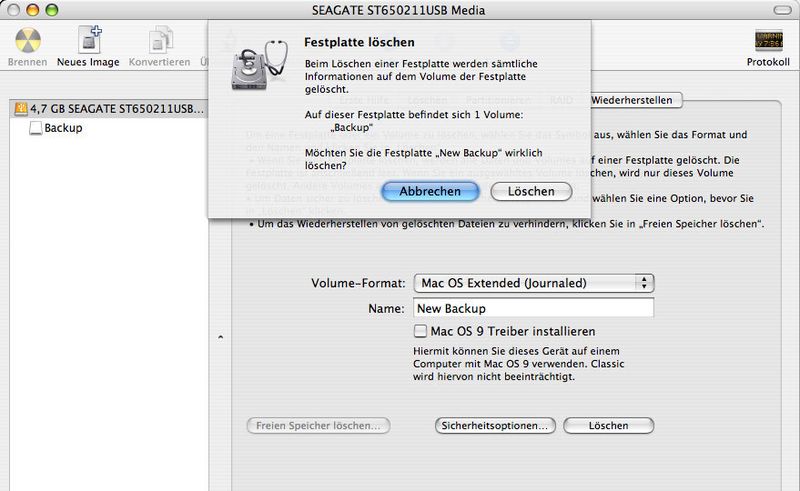Confirm erase with the dialog Löschen button

pos(531,191)
